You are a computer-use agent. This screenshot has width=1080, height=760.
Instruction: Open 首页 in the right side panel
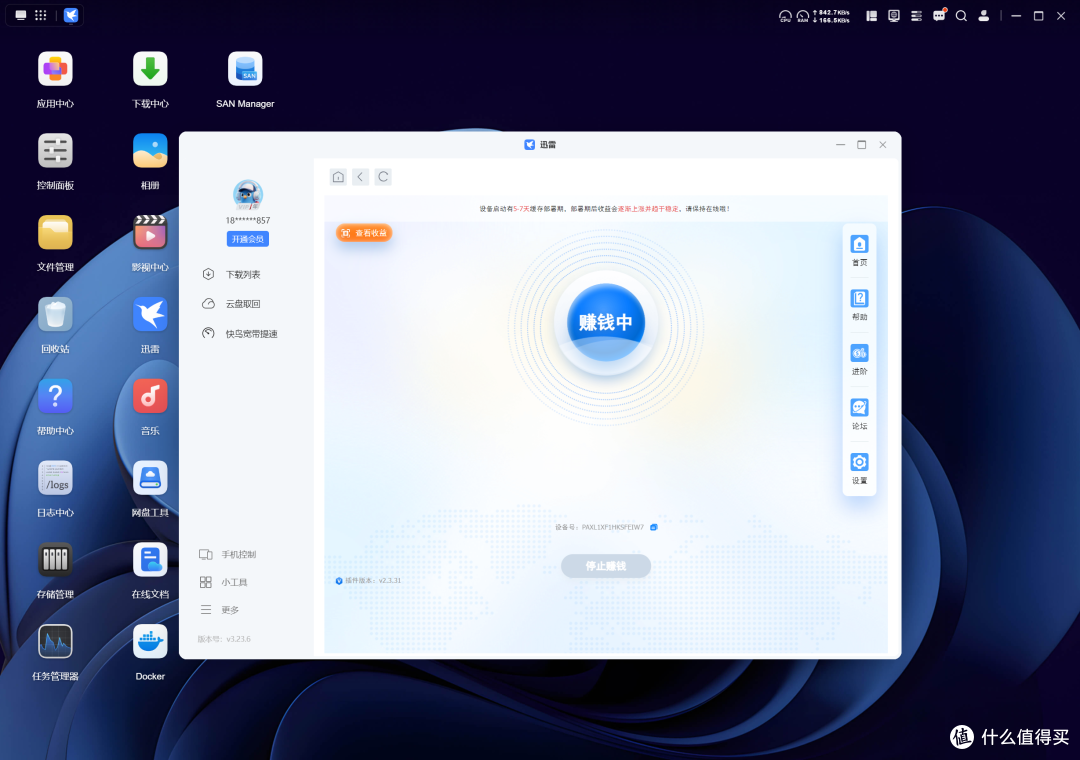pos(859,250)
